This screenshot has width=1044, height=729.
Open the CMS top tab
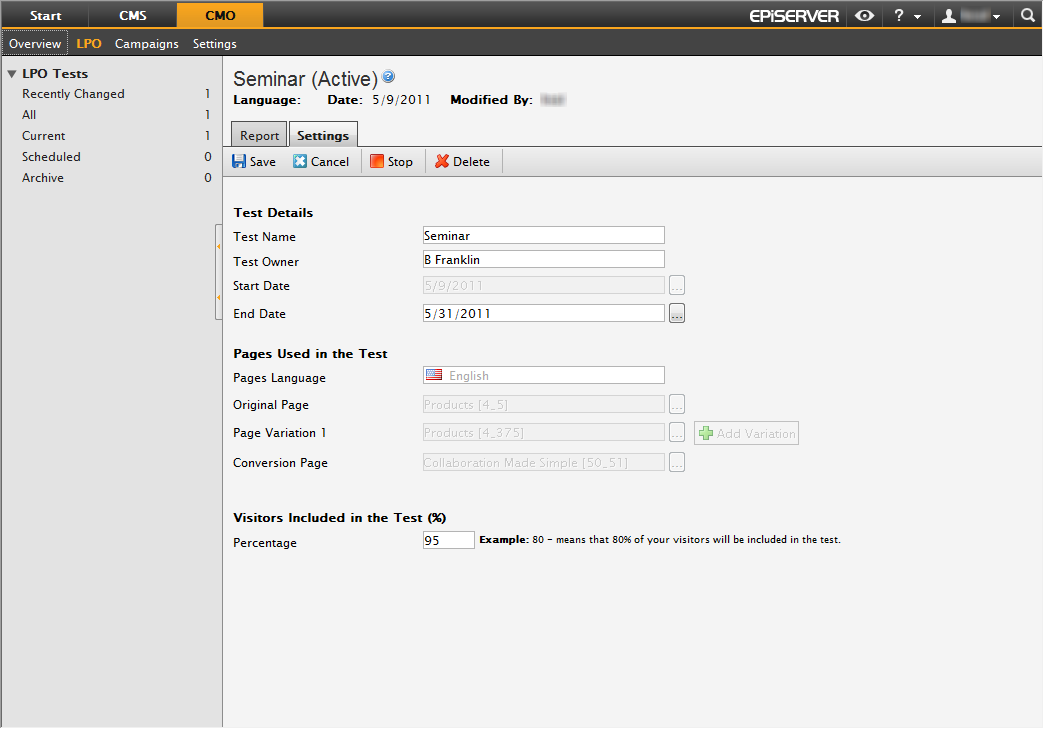pyautogui.click(x=132, y=15)
